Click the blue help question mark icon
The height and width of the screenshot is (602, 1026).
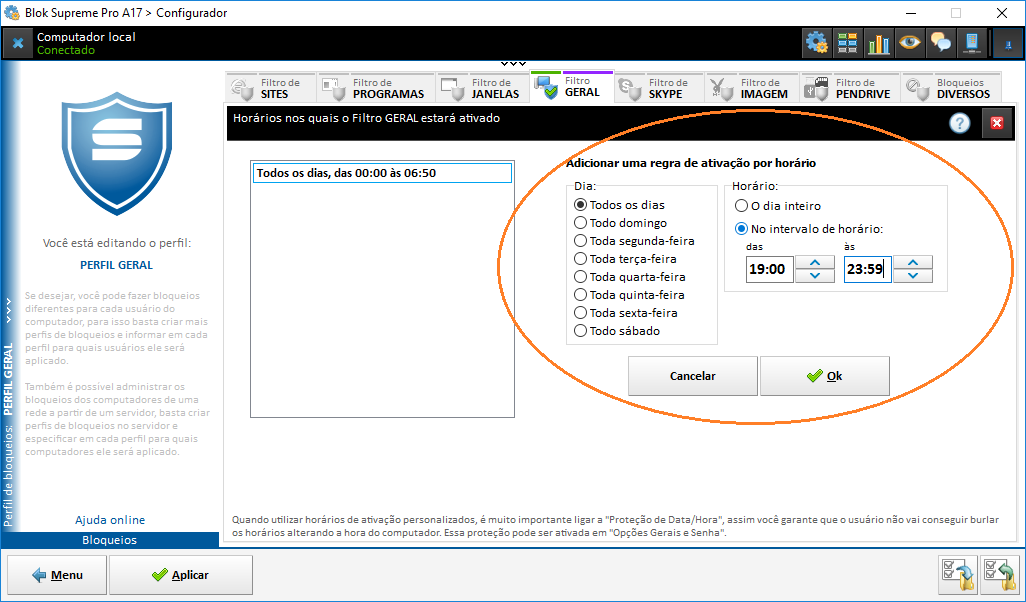point(960,123)
